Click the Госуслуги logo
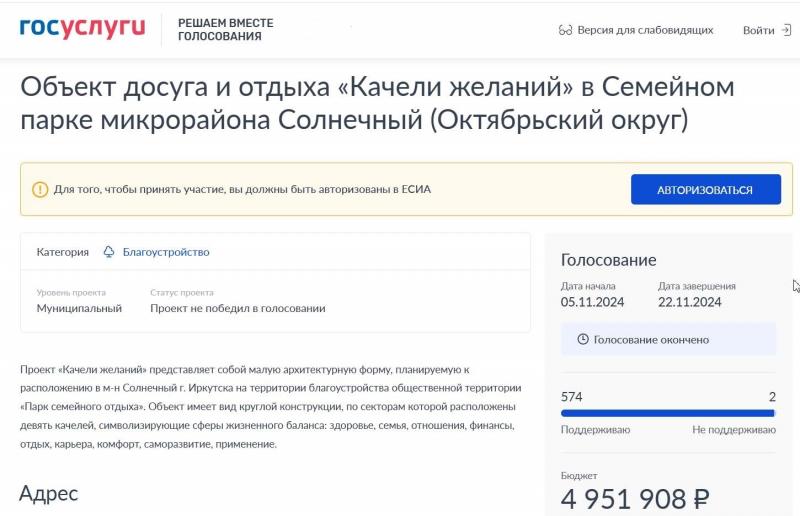The width and height of the screenshot is (800, 516). tap(82, 28)
